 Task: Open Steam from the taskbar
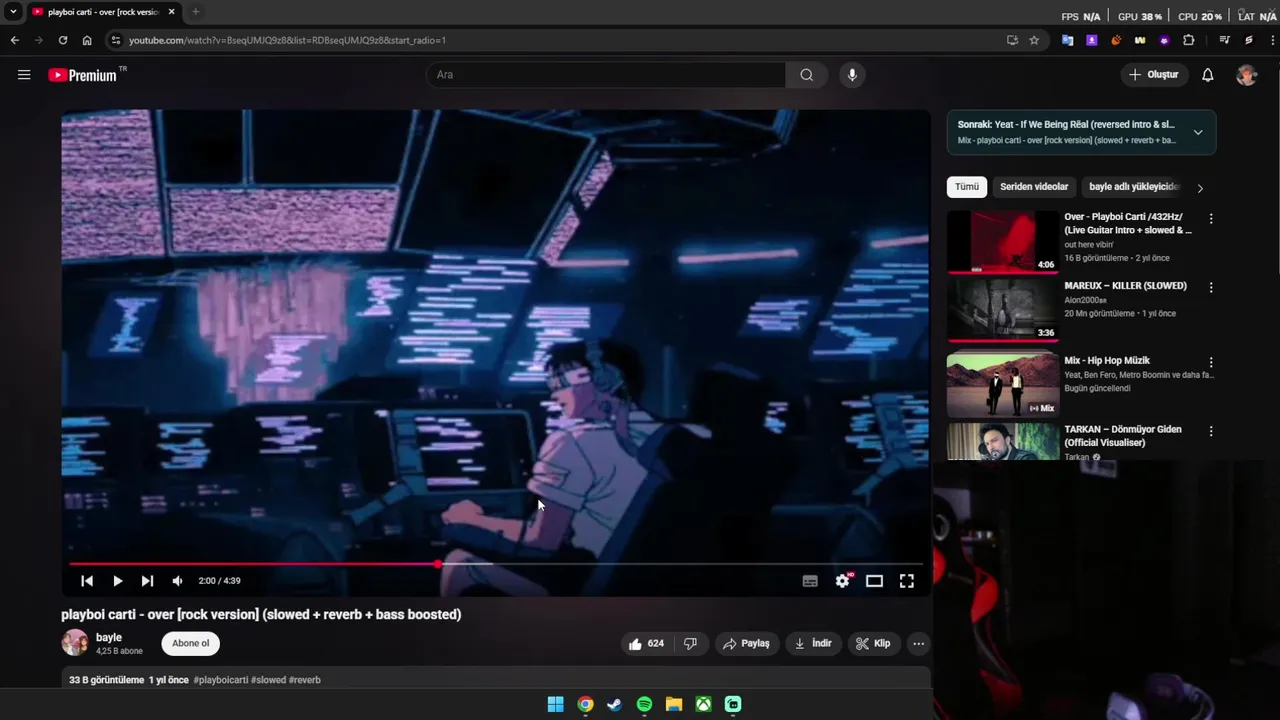614,704
